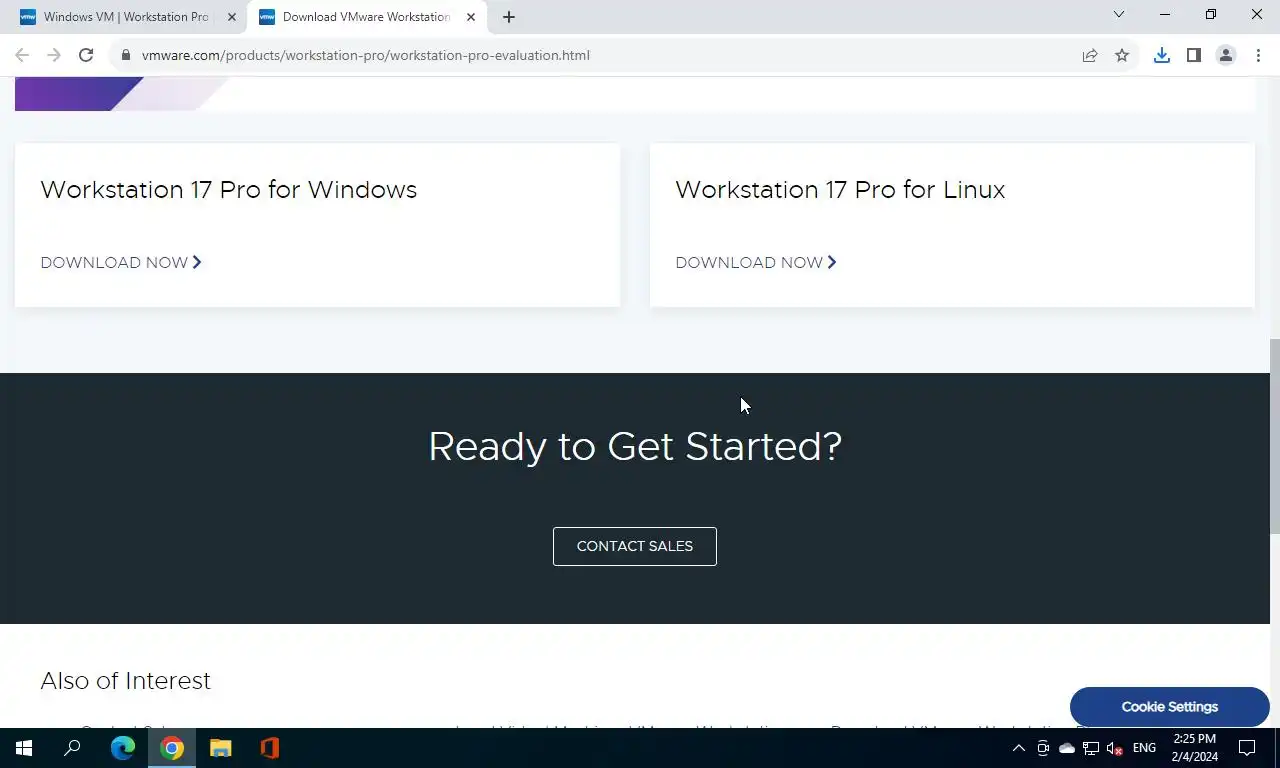Download Workstation 17 Pro for Windows
The height and width of the screenshot is (768, 1280).
(121, 262)
